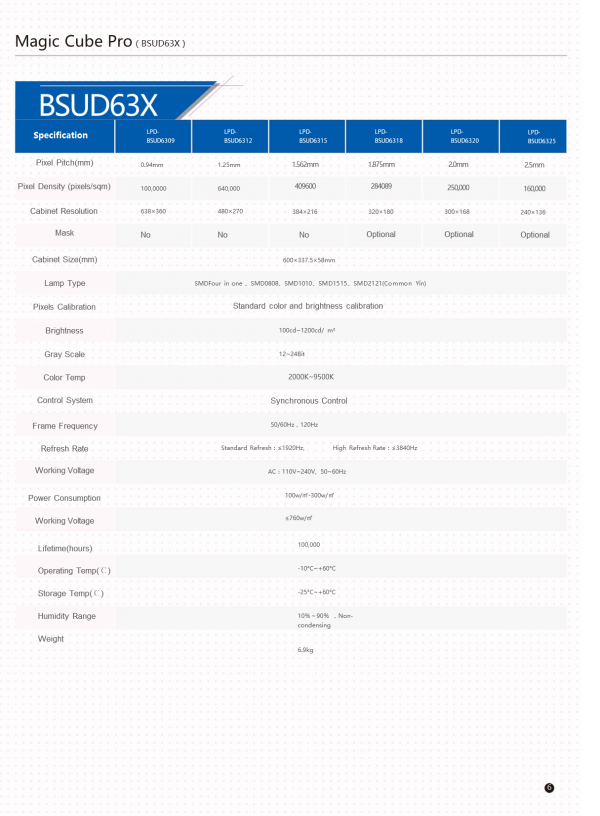Image resolution: width=600 pixels, height=816 pixels.
Task: Select the Lamp Type row label
Action: tap(64, 283)
